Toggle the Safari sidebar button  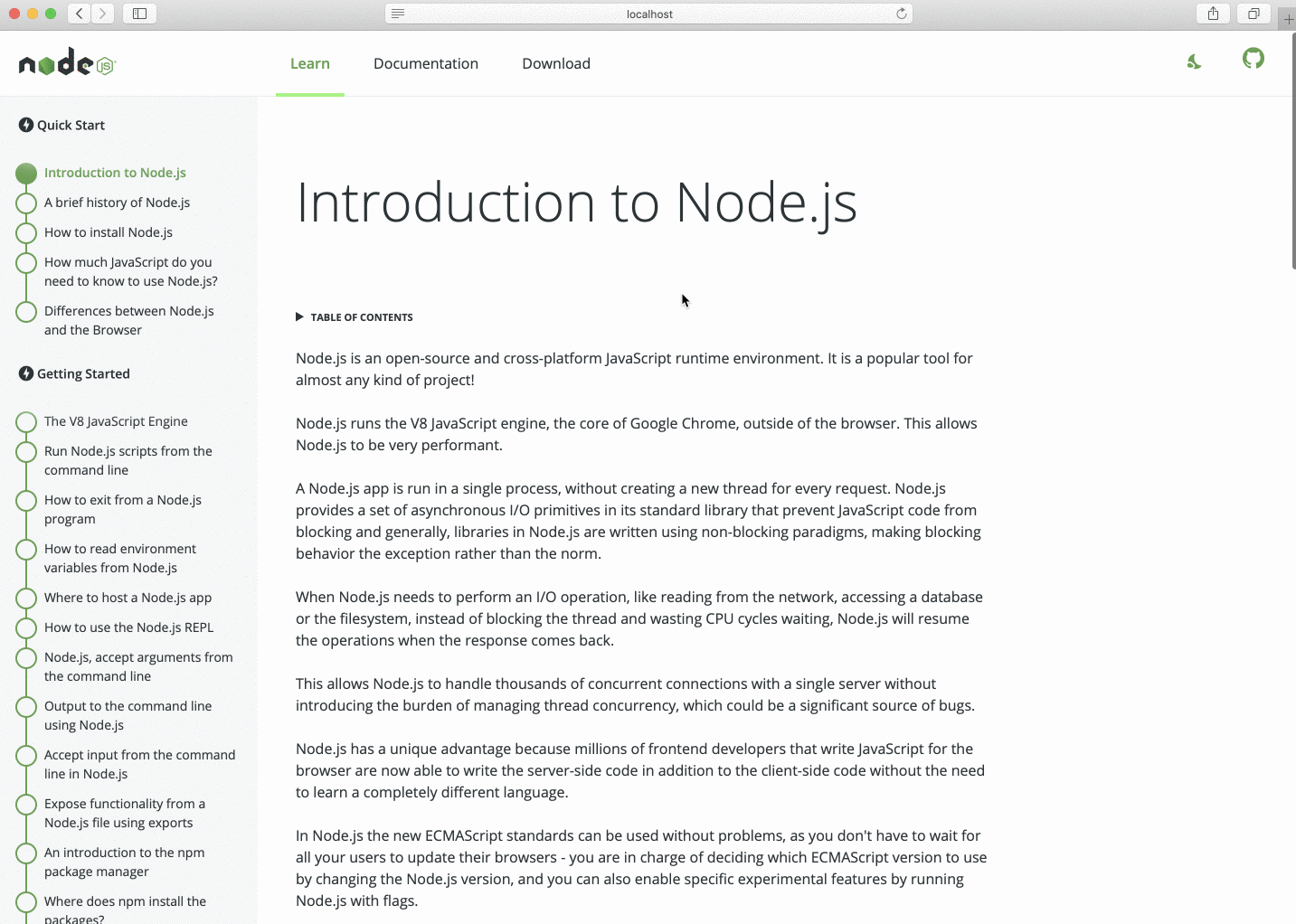pos(140,14)
